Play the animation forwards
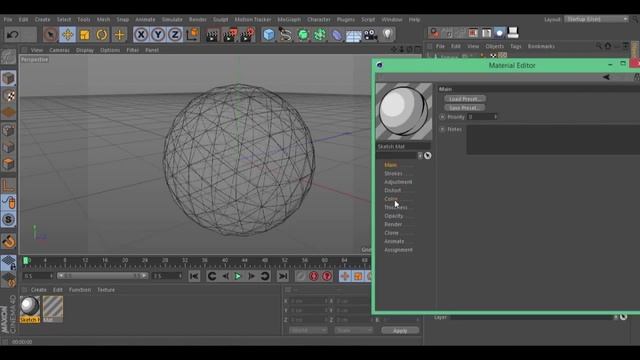 click(x=238, y=276)
